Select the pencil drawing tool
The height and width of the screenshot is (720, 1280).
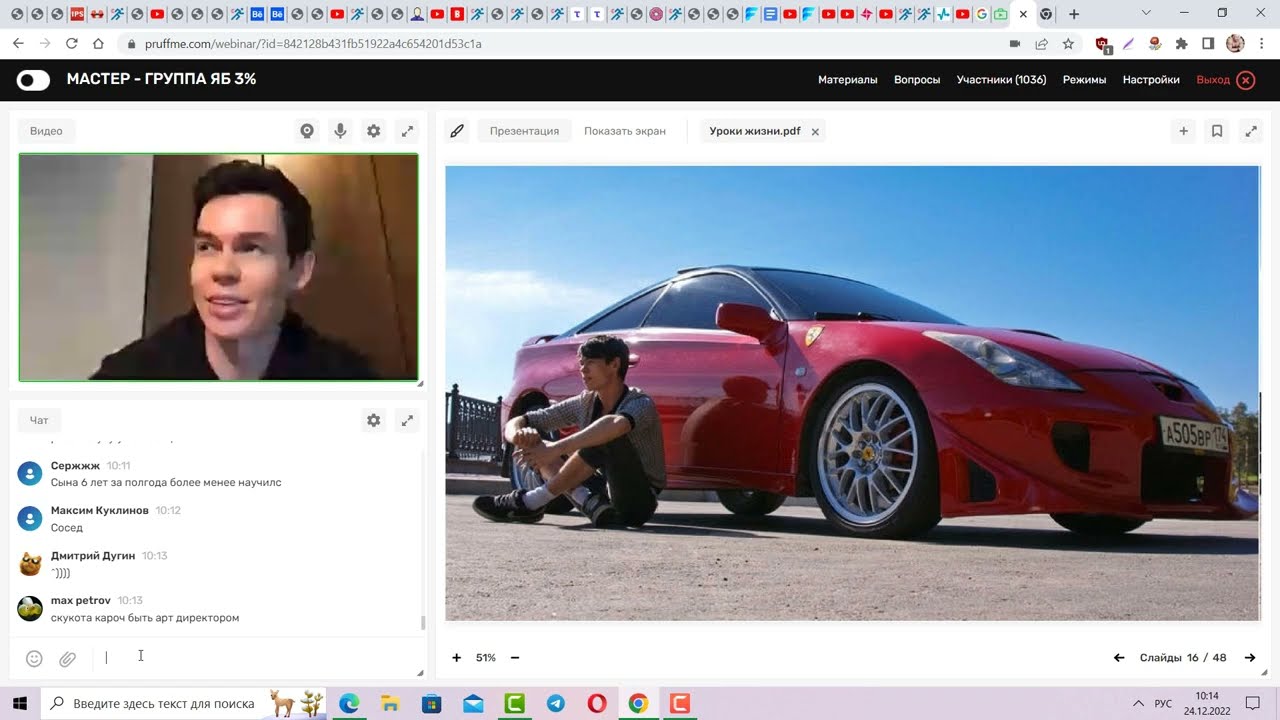tap(457, 131)
